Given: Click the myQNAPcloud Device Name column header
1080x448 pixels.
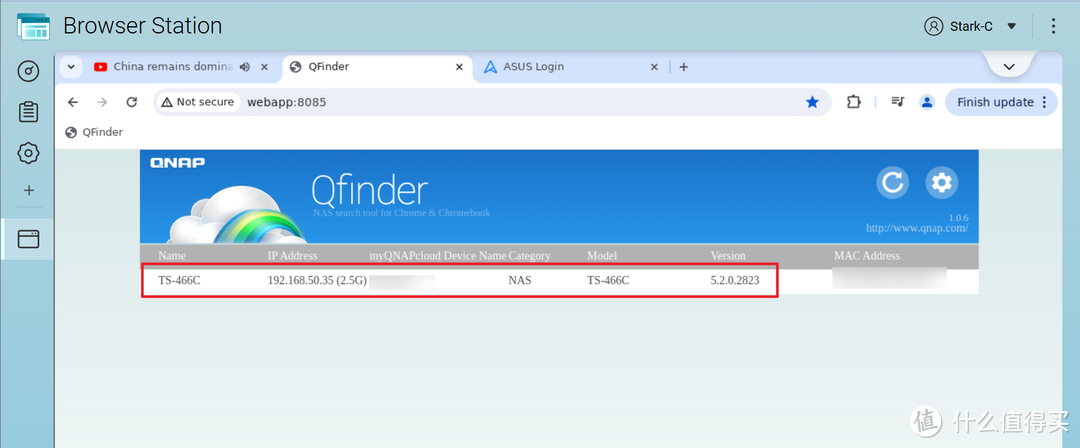Looking at the screenshot, I should 438,256.
